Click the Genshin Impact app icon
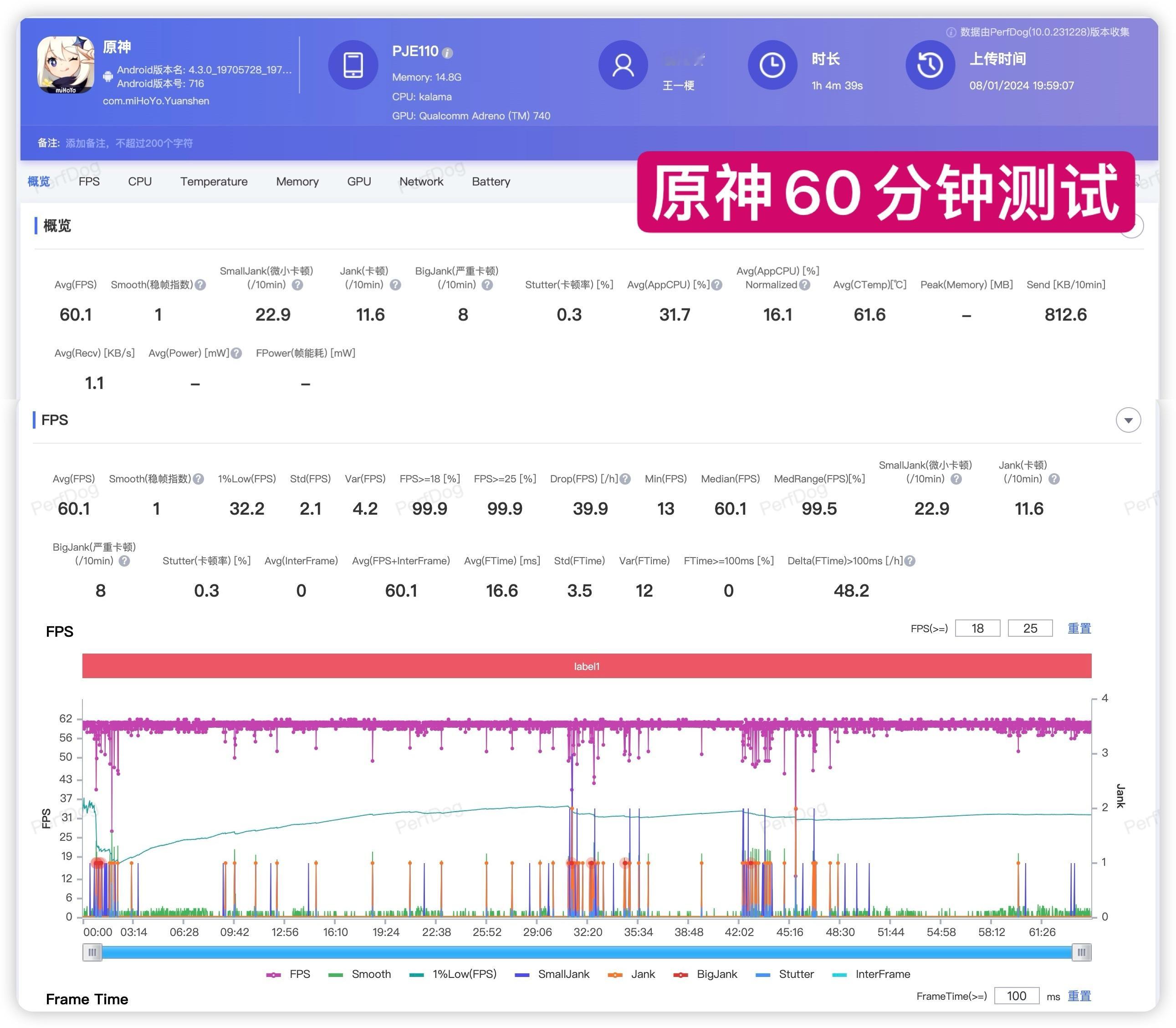Image resolution: width=1176 pixels, height=1028 pixels. (x=66, y=65)
